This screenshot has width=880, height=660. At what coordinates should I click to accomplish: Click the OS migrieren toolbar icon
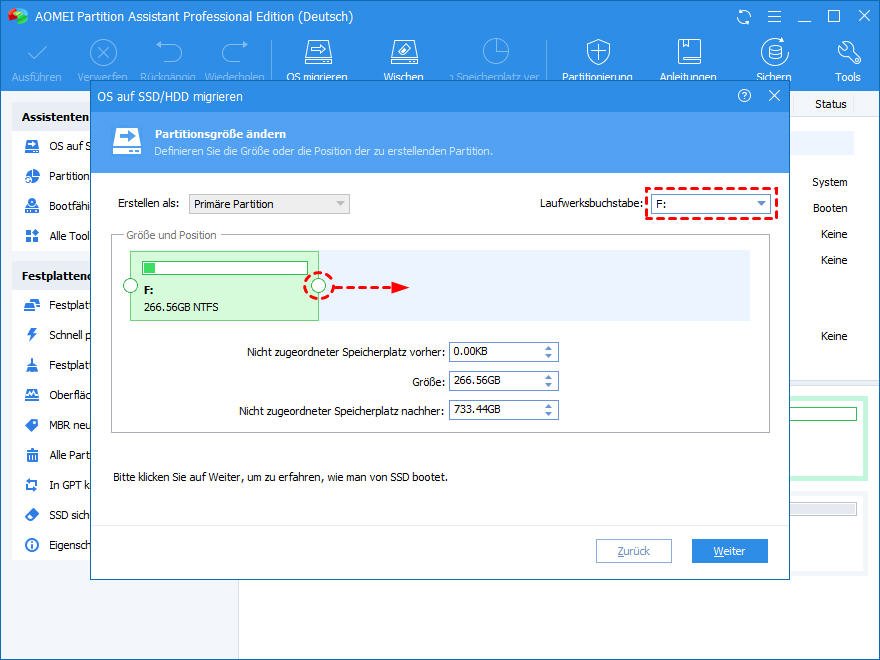pyautogui.click(x=317, y=53)
